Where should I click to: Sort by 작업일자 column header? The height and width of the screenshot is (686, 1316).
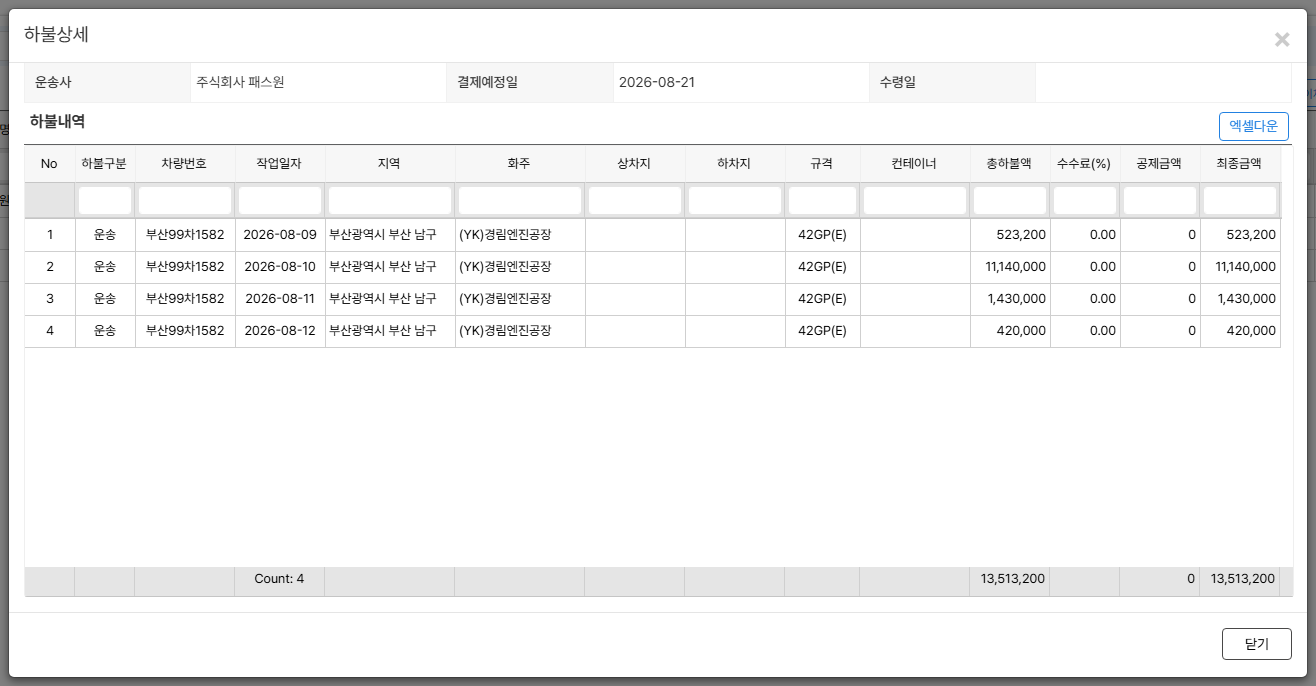tap(280, 164)
